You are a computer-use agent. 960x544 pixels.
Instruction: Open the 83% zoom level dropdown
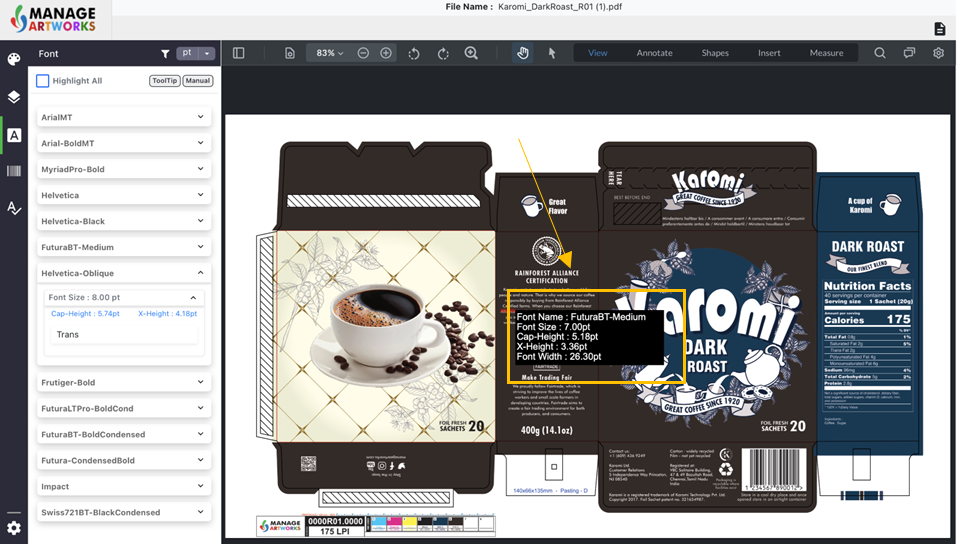coord(329,53)
